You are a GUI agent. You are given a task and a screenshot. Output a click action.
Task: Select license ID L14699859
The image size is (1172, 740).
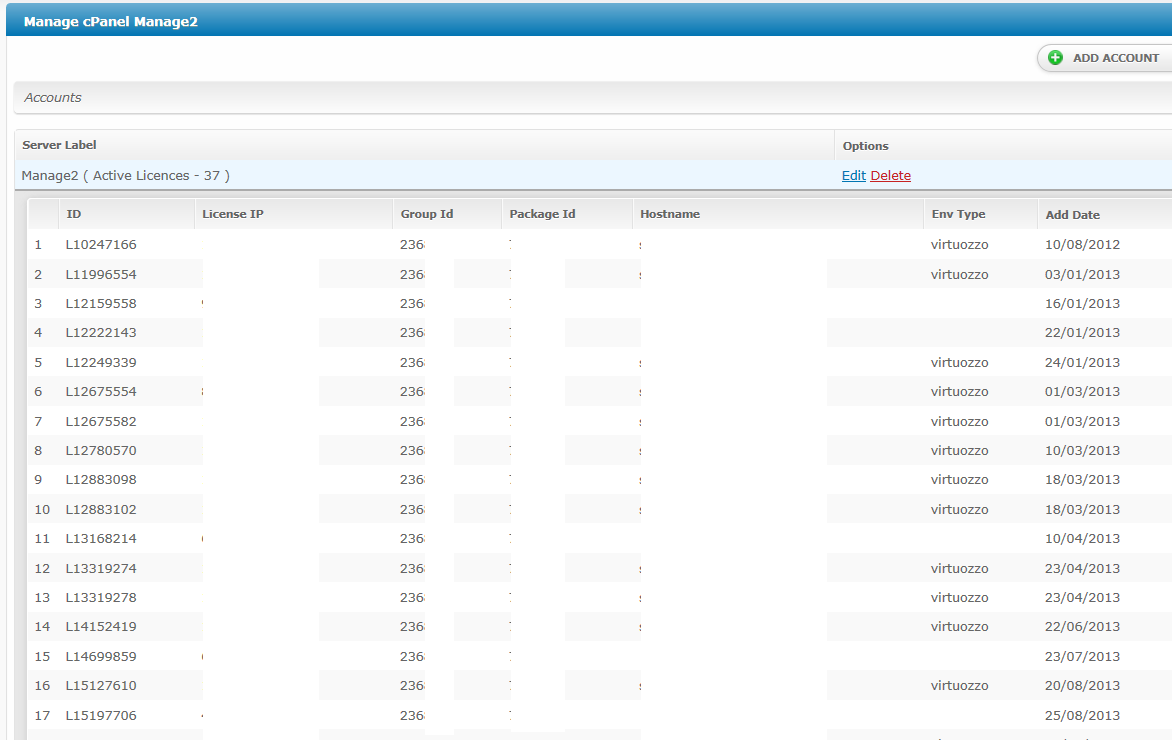(101, 657)
